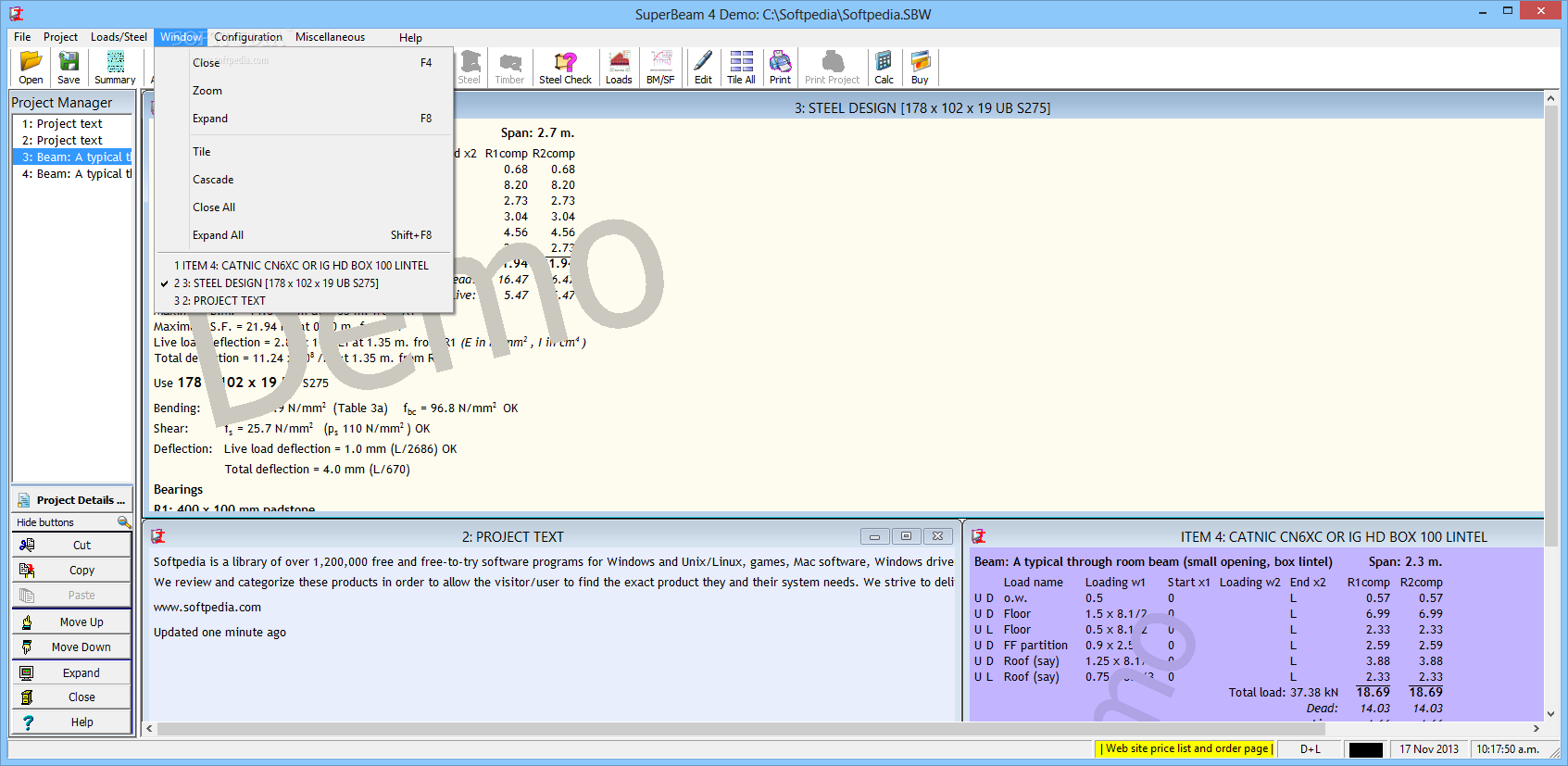Click the Save toolbar icon
The height and width of the screenshot is (766, 1568).
coord(69,68)
